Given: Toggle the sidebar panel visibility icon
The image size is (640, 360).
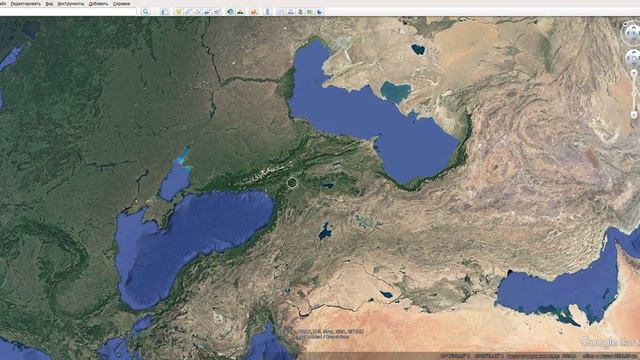Looking at the screenshot, I should pos(164,12).
